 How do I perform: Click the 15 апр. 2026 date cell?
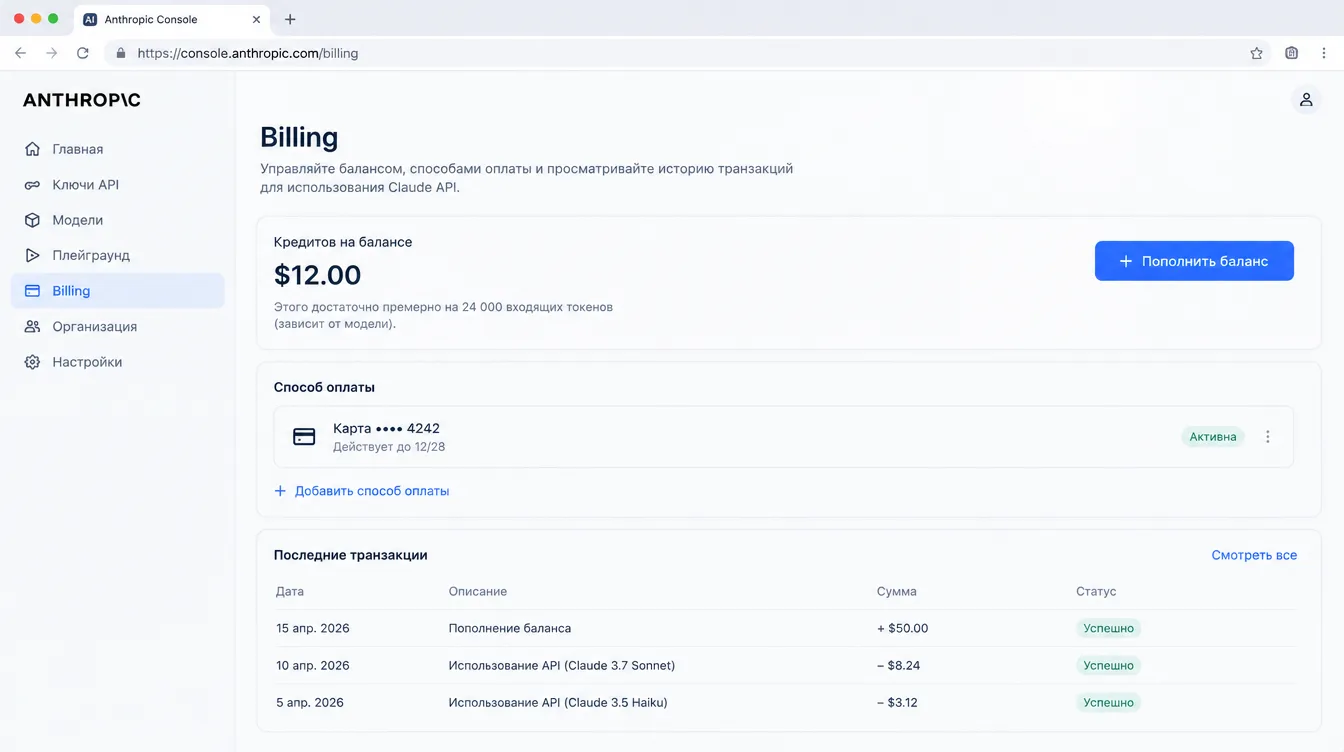click(313, 629)
